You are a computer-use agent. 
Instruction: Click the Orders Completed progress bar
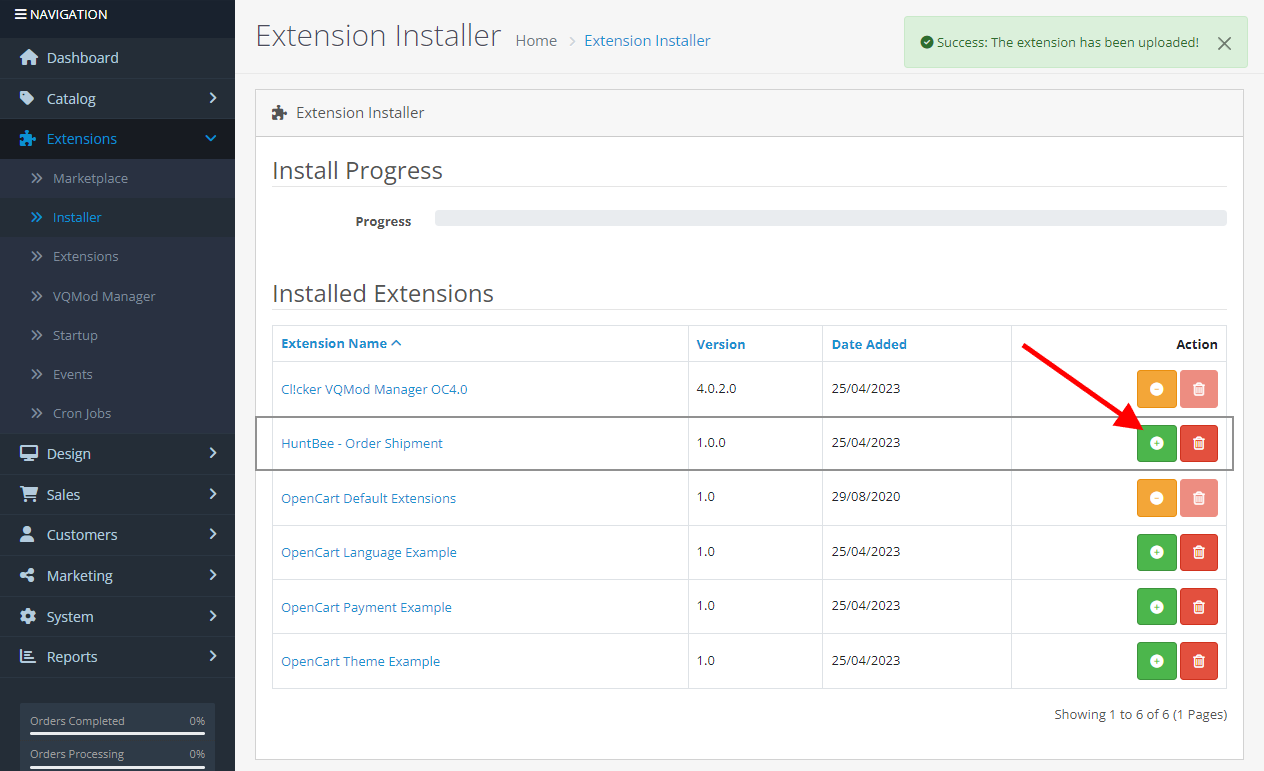click(117, 734)
